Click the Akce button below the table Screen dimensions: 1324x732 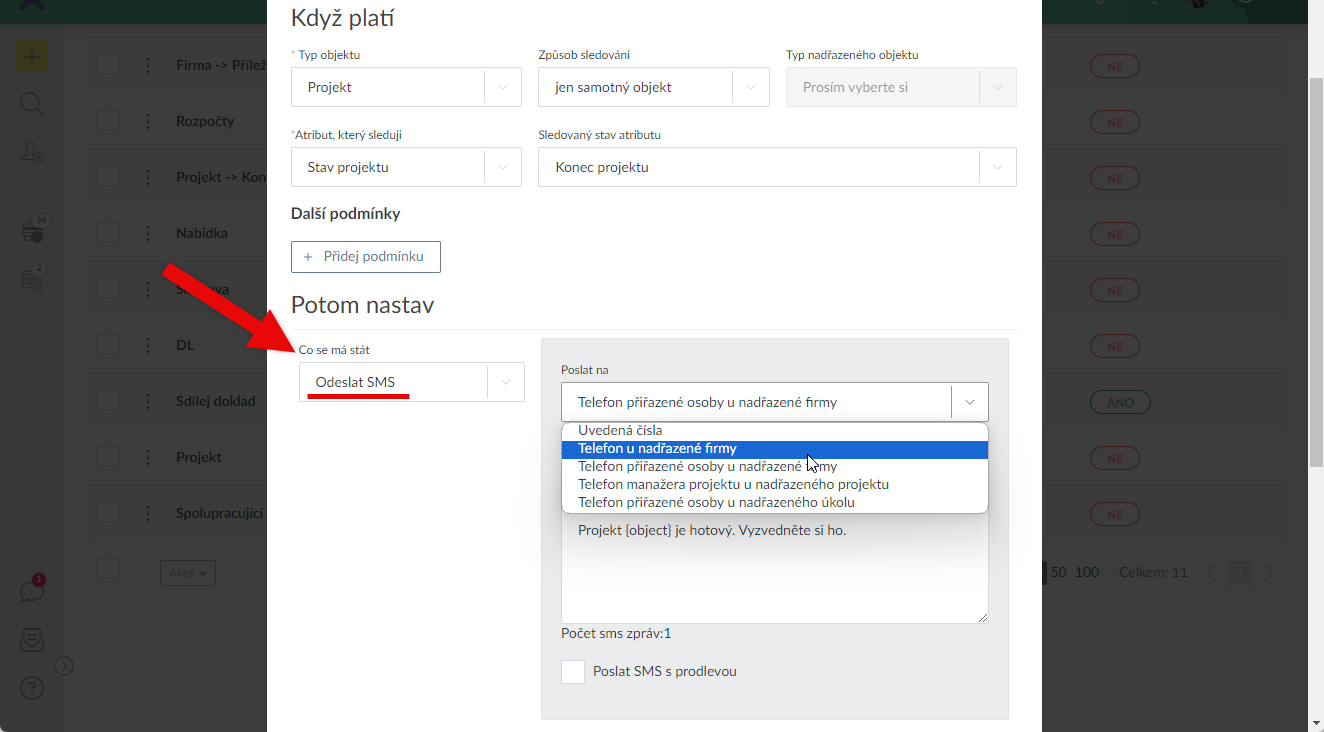pos(188,573)
